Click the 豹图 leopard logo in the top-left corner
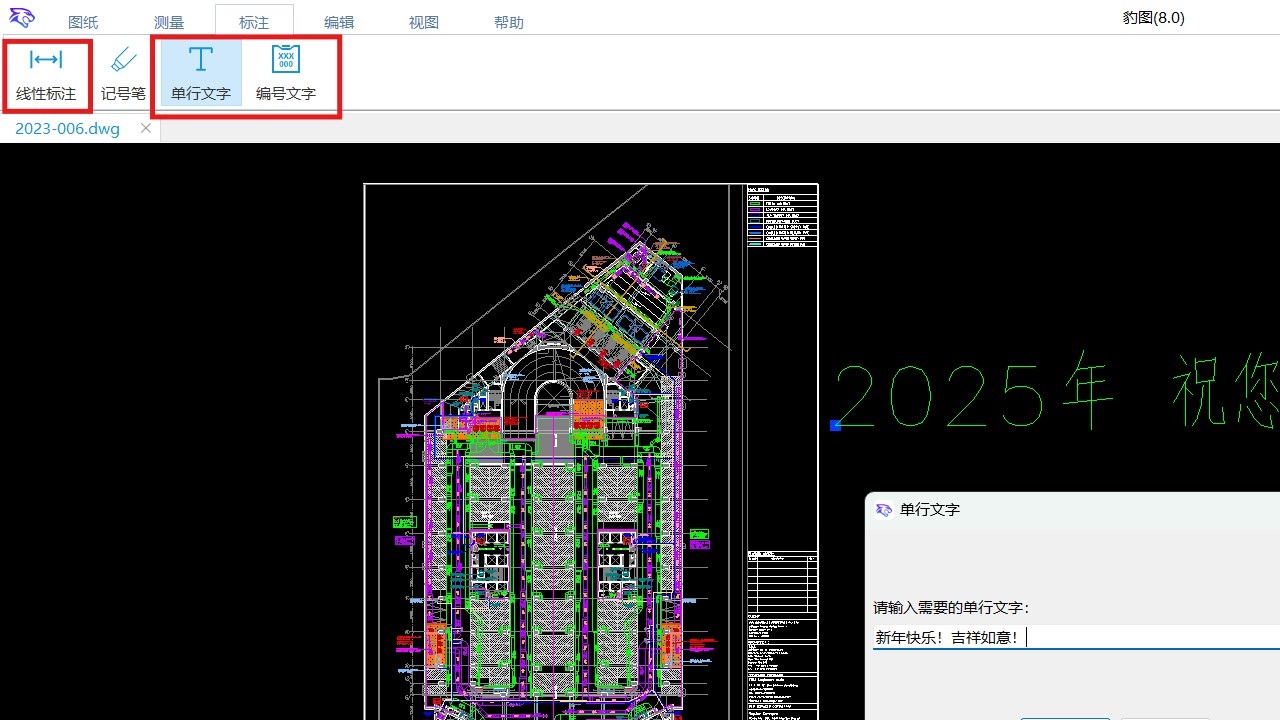Screen dimensions: 1280x720 pos(21,16)
